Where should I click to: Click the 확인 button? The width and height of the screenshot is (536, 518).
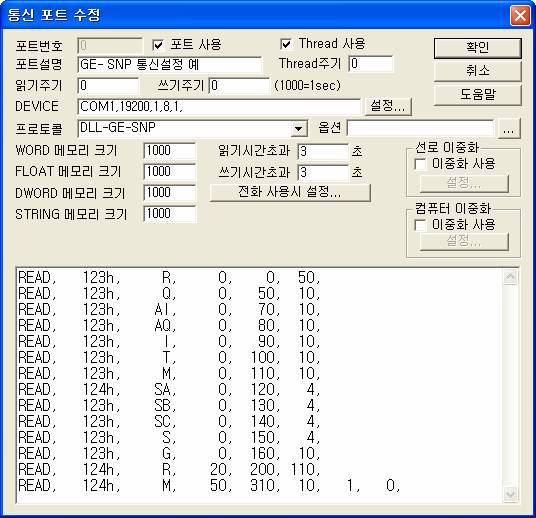tap(478, 48)
